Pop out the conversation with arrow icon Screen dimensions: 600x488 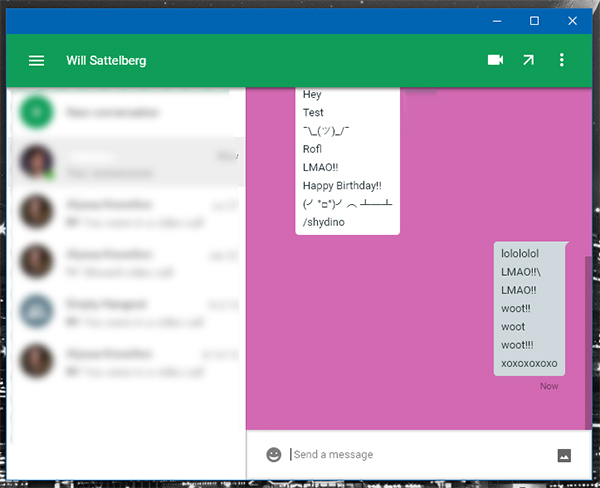click(528, 61)
